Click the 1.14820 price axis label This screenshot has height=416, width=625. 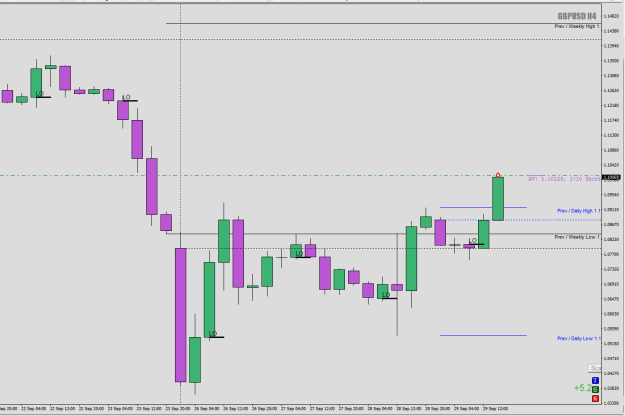click(x=611, y=16)
